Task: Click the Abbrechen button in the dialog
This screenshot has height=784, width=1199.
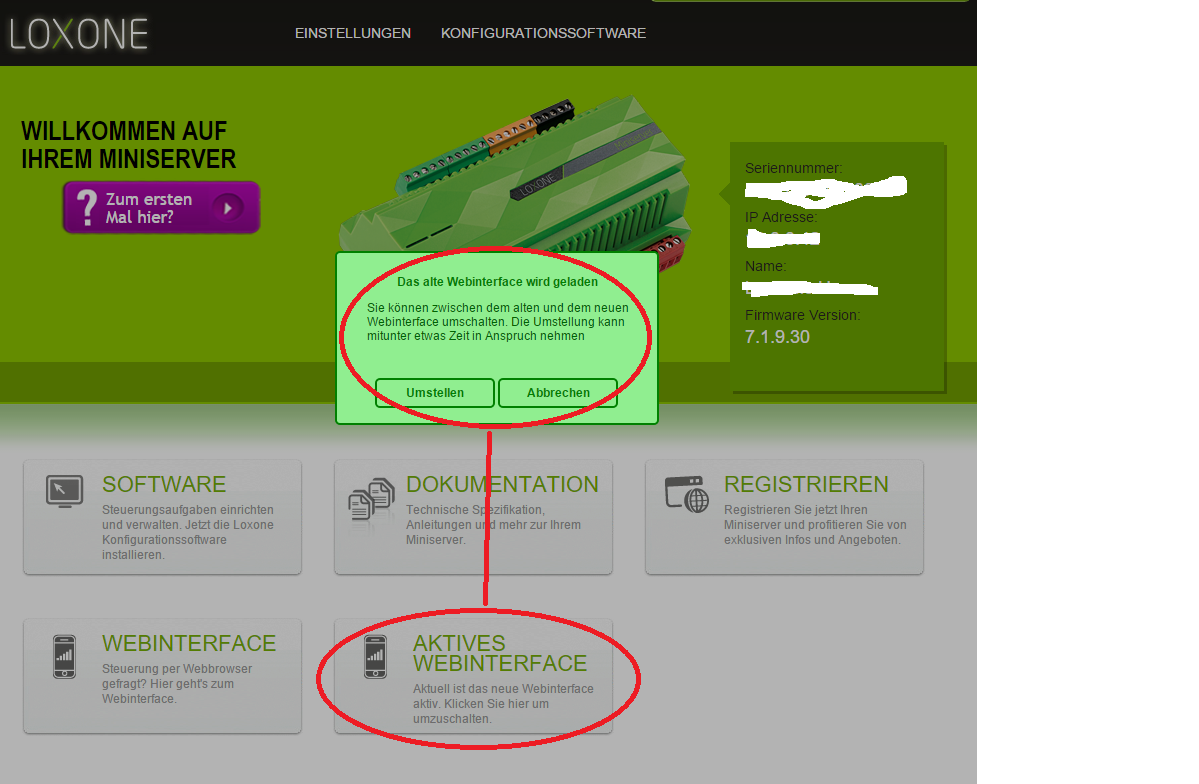Action: pos(558,392)
